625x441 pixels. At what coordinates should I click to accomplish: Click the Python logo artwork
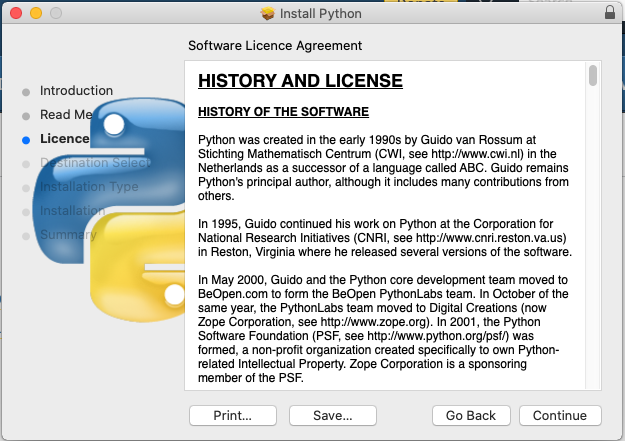point(108,210)
